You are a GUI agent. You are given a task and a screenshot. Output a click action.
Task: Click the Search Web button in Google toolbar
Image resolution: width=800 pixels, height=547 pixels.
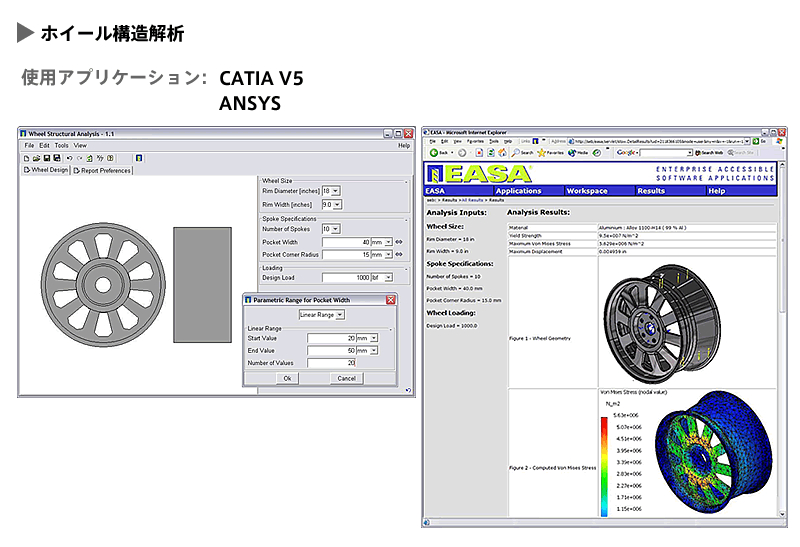(709, 153)
